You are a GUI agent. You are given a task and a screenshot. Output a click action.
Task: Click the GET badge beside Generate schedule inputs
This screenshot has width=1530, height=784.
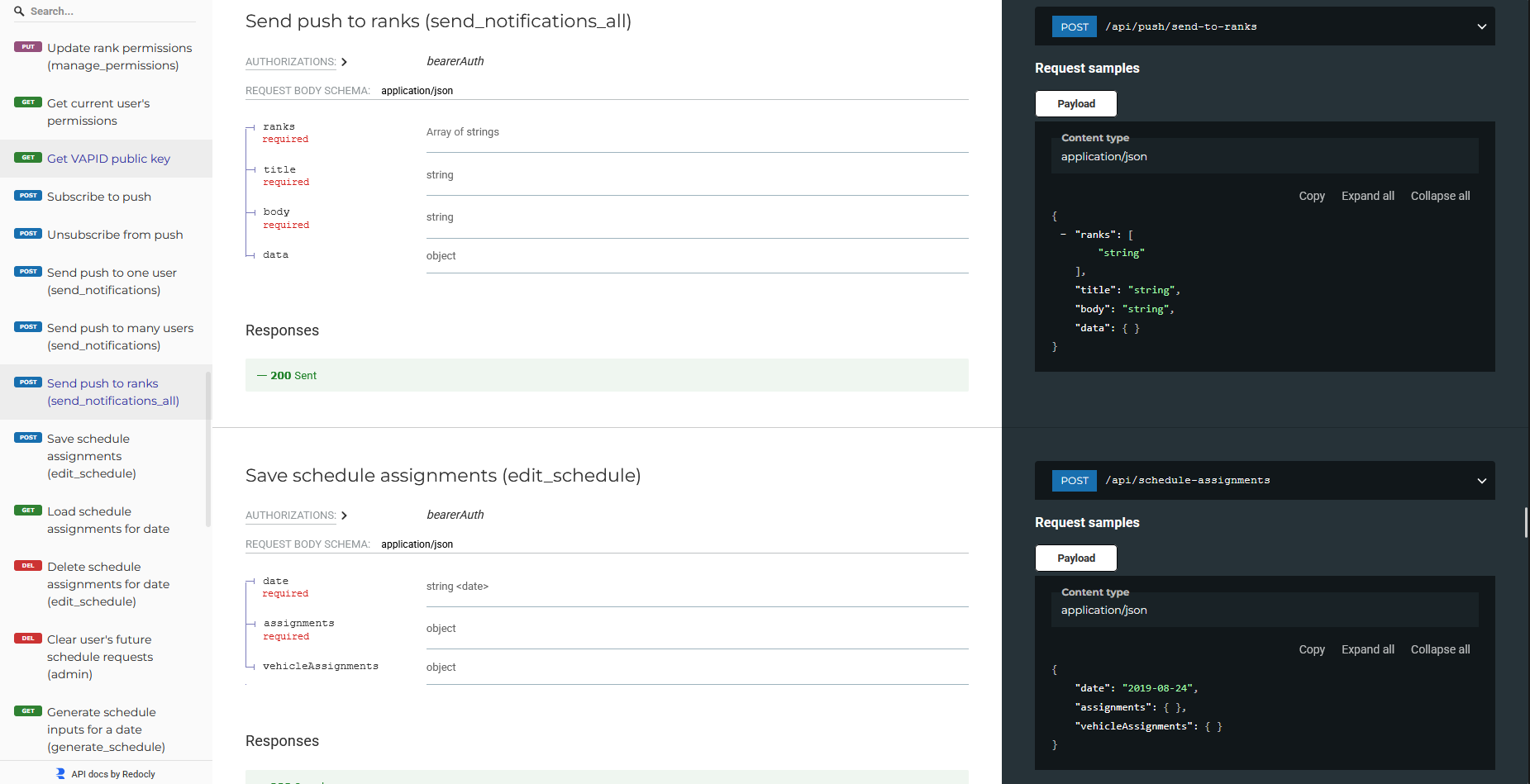pyautogui.click(x=27, y=710)
